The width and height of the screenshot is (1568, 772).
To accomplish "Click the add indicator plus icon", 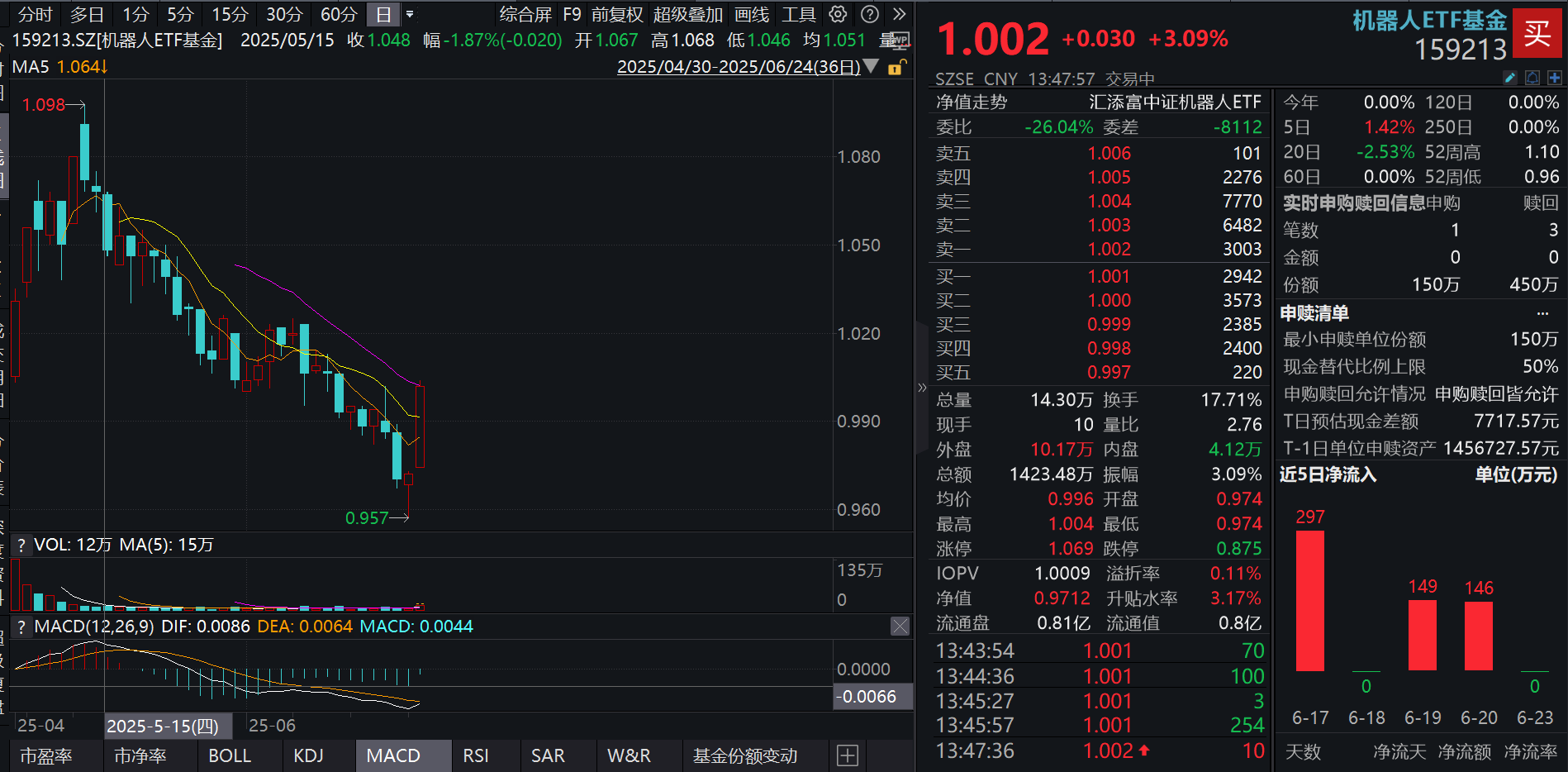I will 848,755.
